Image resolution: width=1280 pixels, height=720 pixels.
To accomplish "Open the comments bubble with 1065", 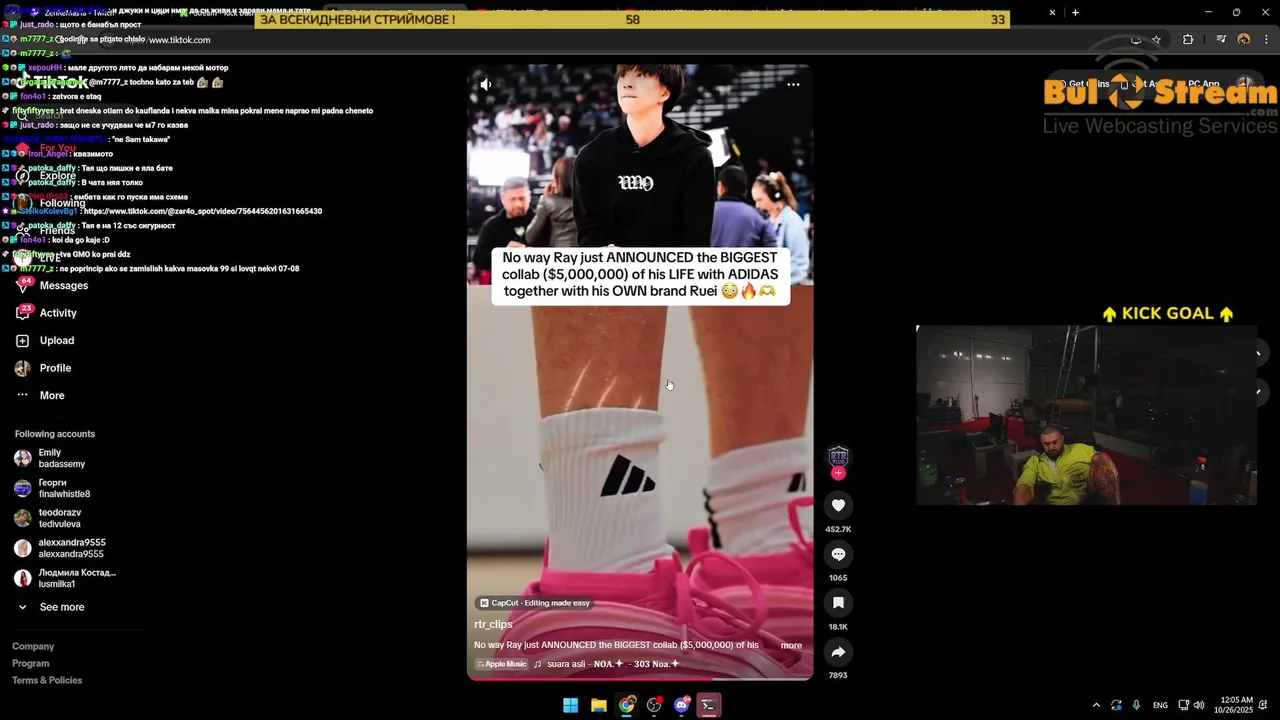I will pyautogui.click(x=838, y=554).
